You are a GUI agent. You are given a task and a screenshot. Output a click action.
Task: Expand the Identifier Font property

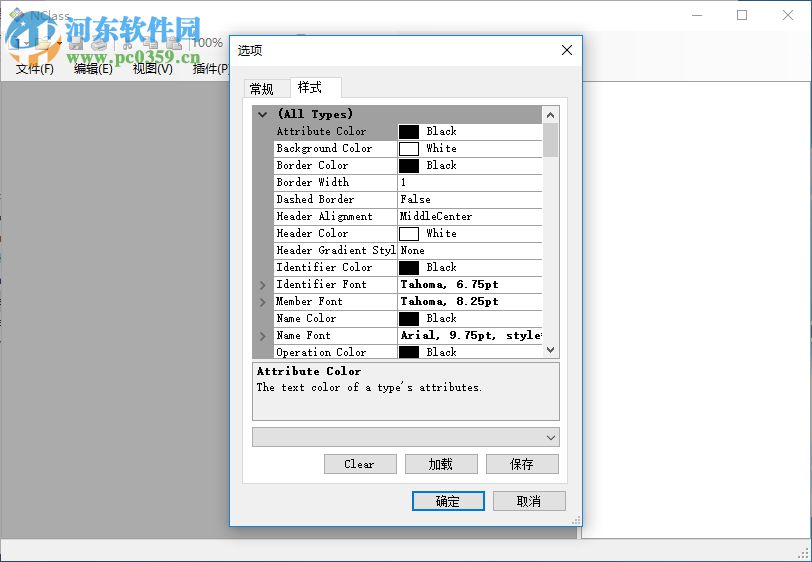[x=263, y=285]
